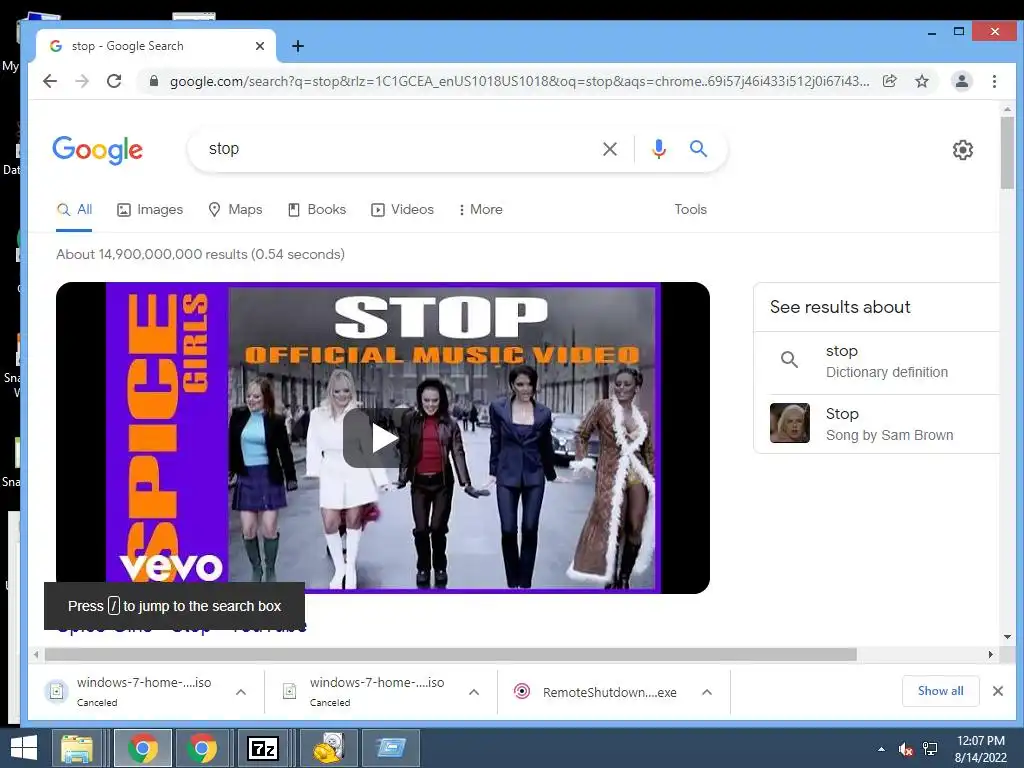The height and width of the screenshot is (768, 1024).
Task: Click the Sam Brown song thumbnail
Action: [x=790, y=423]
